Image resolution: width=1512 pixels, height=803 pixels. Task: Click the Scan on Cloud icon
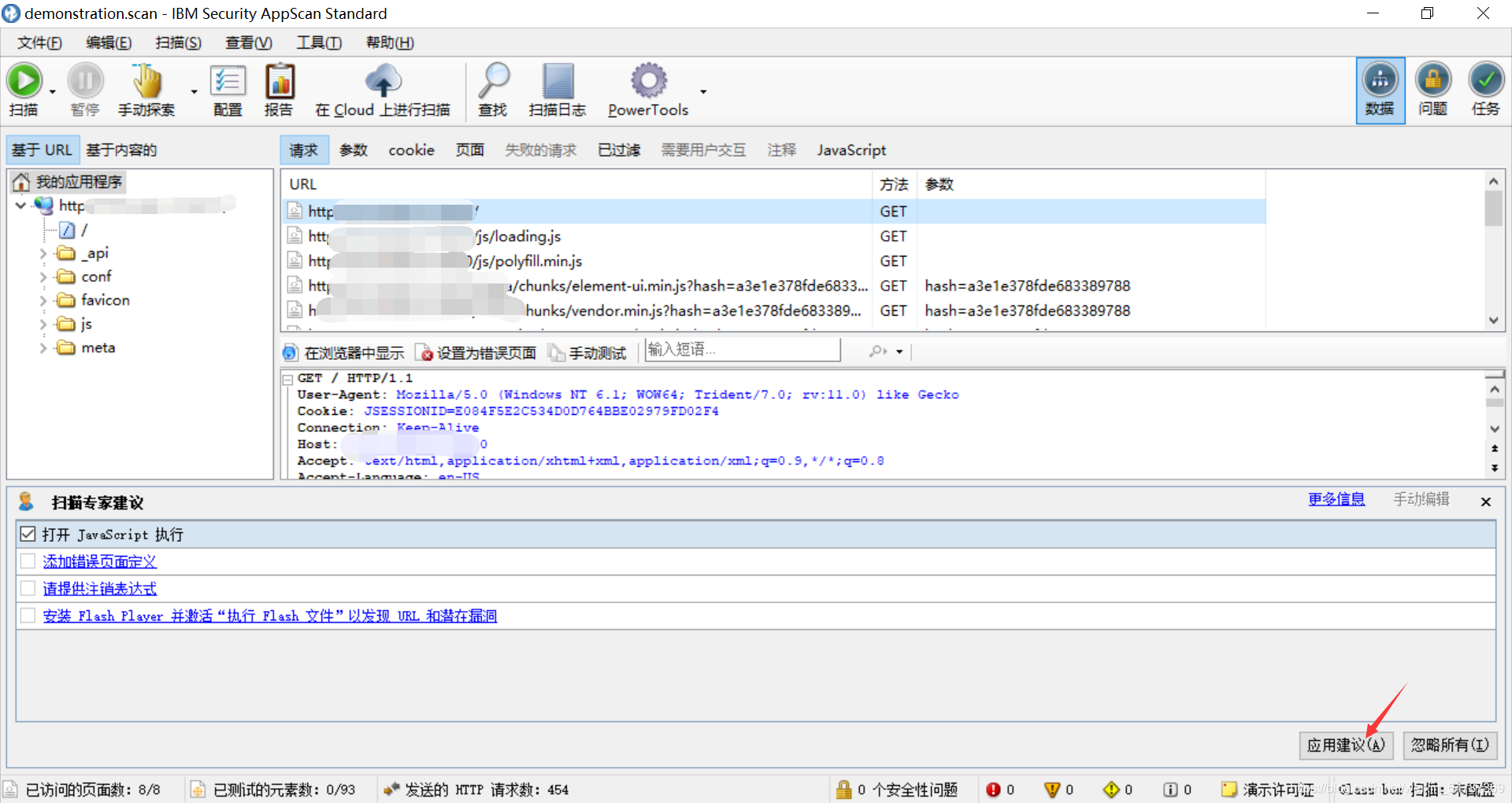click(x=384, y=80)
